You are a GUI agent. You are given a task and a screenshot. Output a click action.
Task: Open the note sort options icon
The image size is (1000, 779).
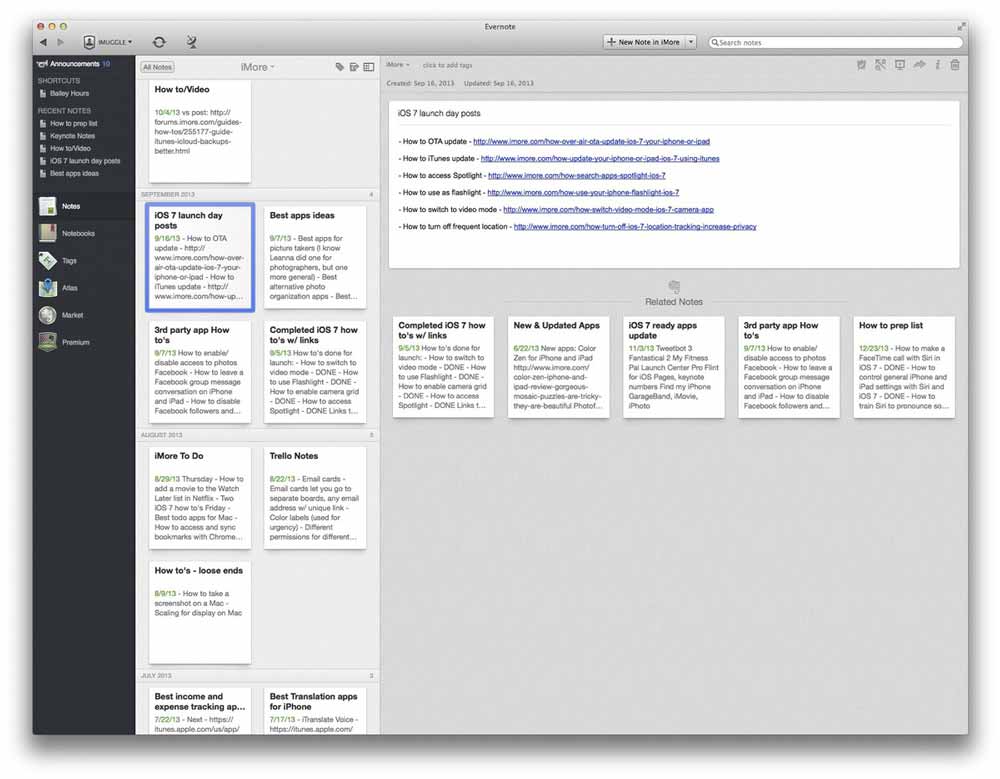point(354,67)
